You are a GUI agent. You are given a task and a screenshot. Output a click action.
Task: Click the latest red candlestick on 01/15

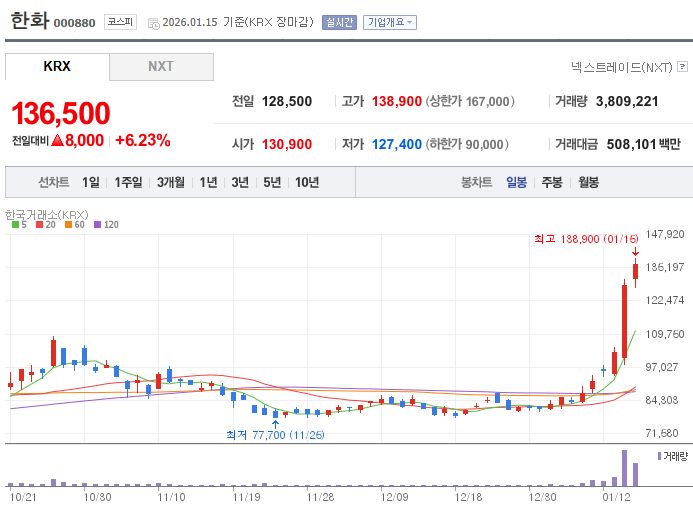click(636, 271)
